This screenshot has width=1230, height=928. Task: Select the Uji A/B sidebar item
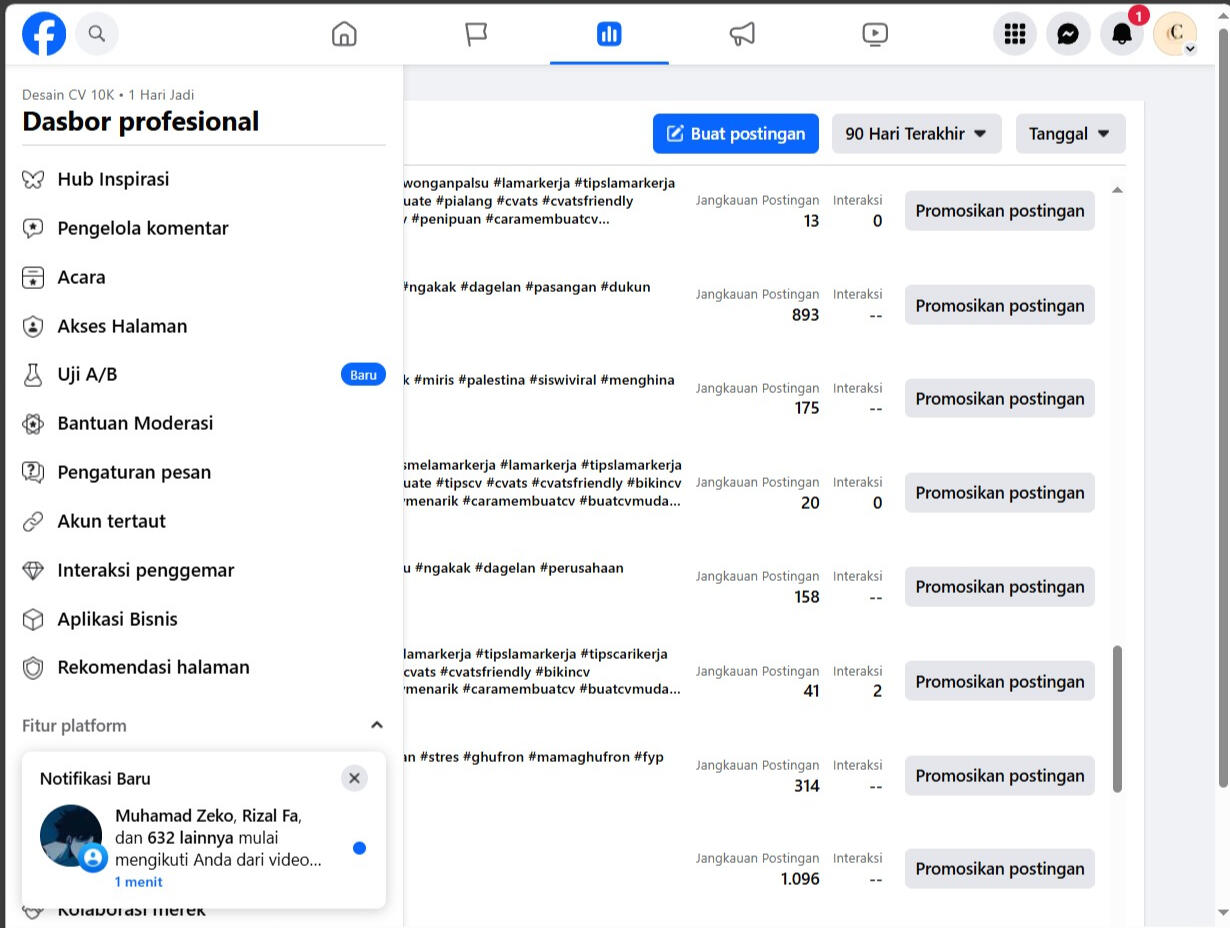[87, 375]
